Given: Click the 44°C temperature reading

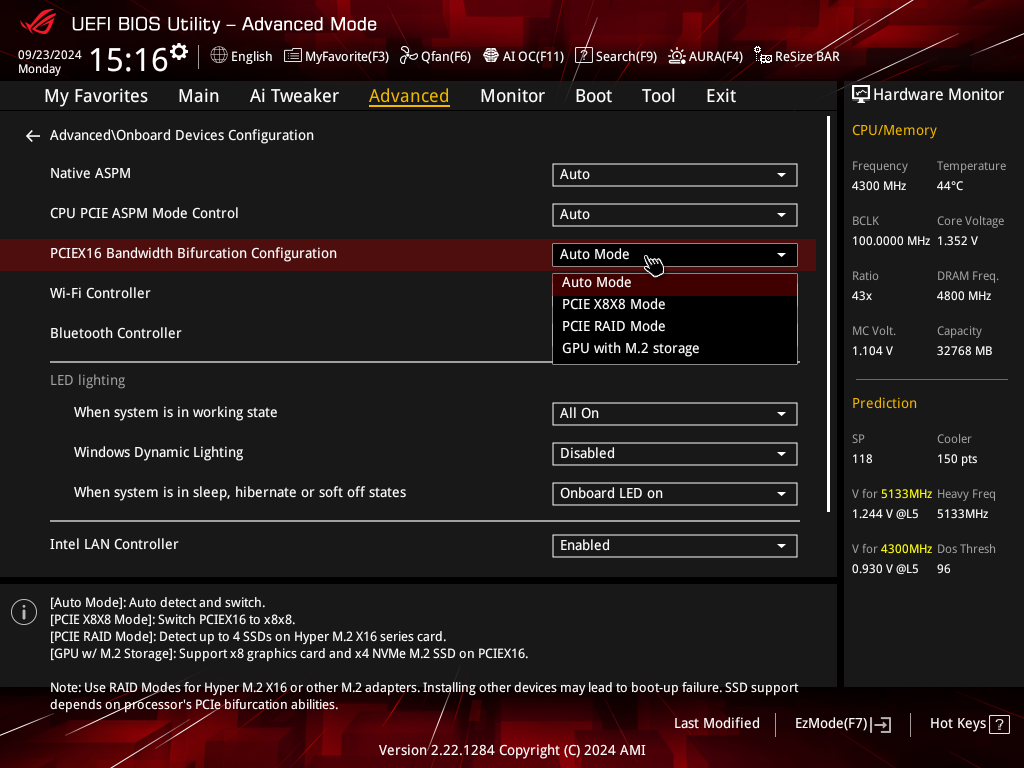Looking at the screenshot, I should point(950,186).
